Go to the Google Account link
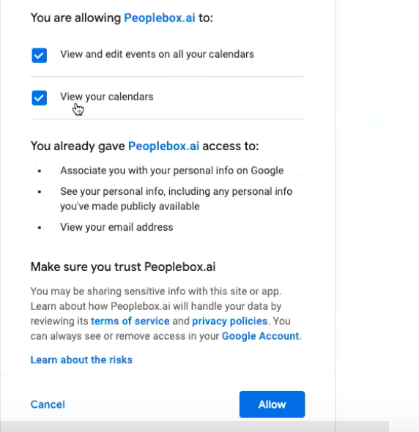Image resolution: width=419 pixels, height=432 pixels. [x=260, y=336]
